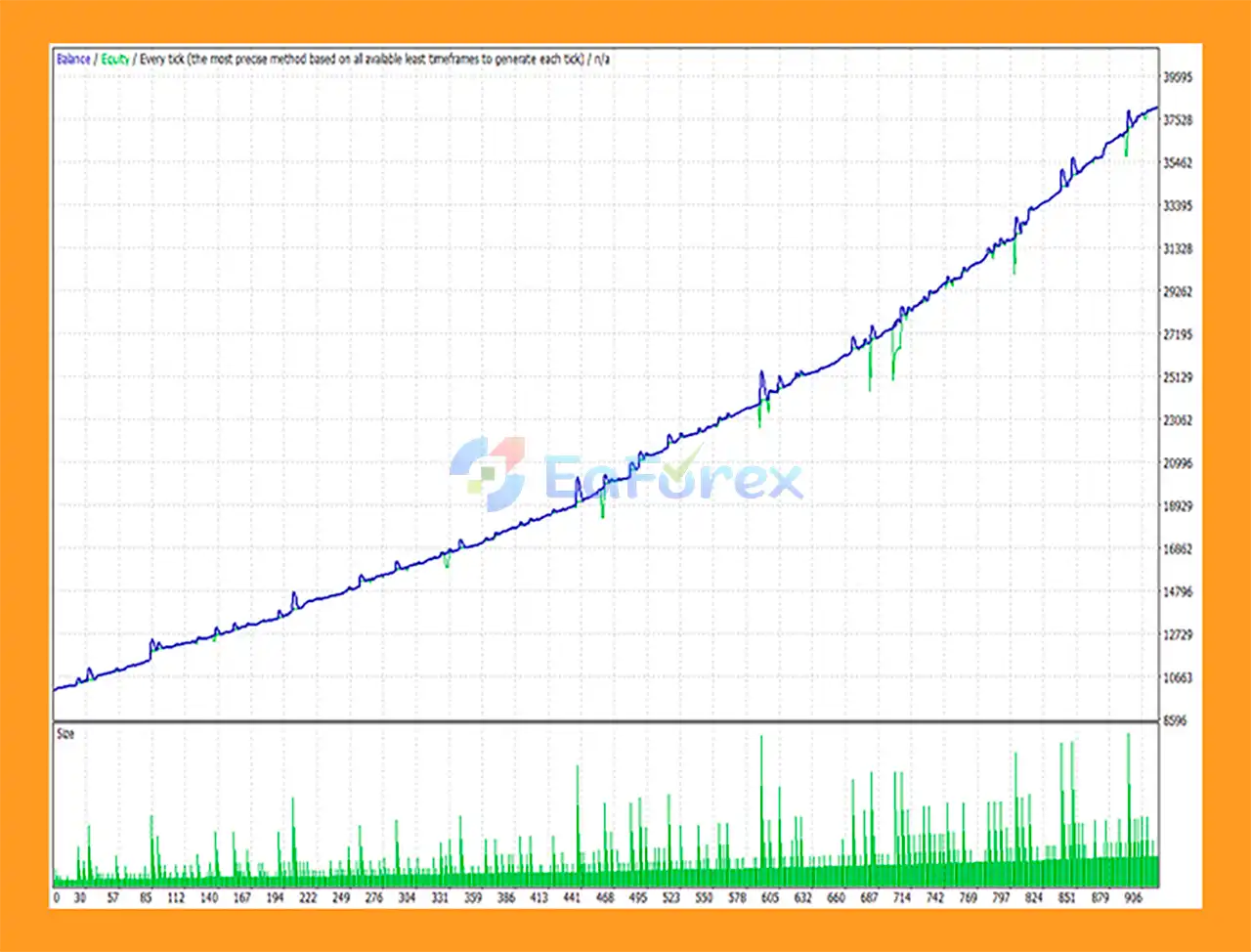Click the 0 mark on the trade axis

pyautogui.click(x=57, y=897)
